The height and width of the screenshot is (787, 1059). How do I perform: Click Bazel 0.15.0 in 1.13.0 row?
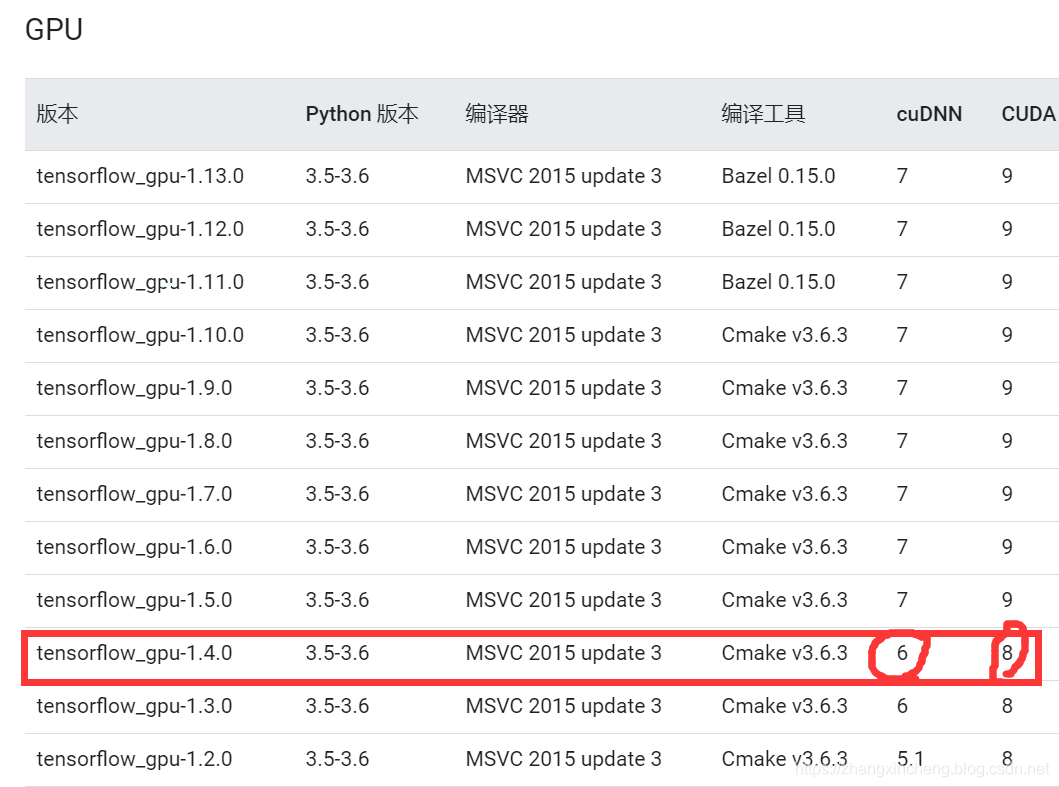(778, 176)
